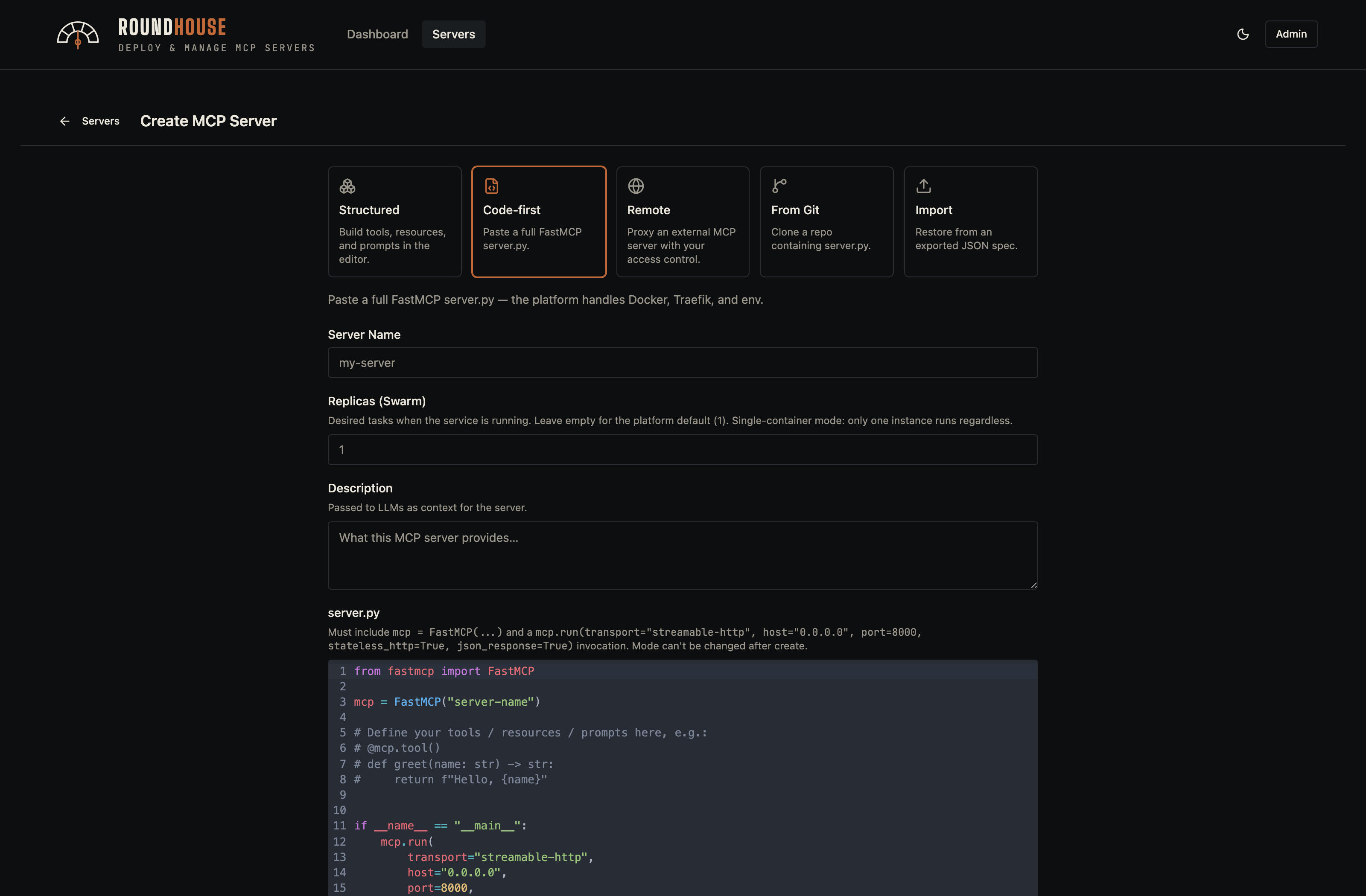Click the 'Replicas (Swarm)' label
This screenshot has width=1366, height=896.
pyautogui.click(x=377, y=401)
